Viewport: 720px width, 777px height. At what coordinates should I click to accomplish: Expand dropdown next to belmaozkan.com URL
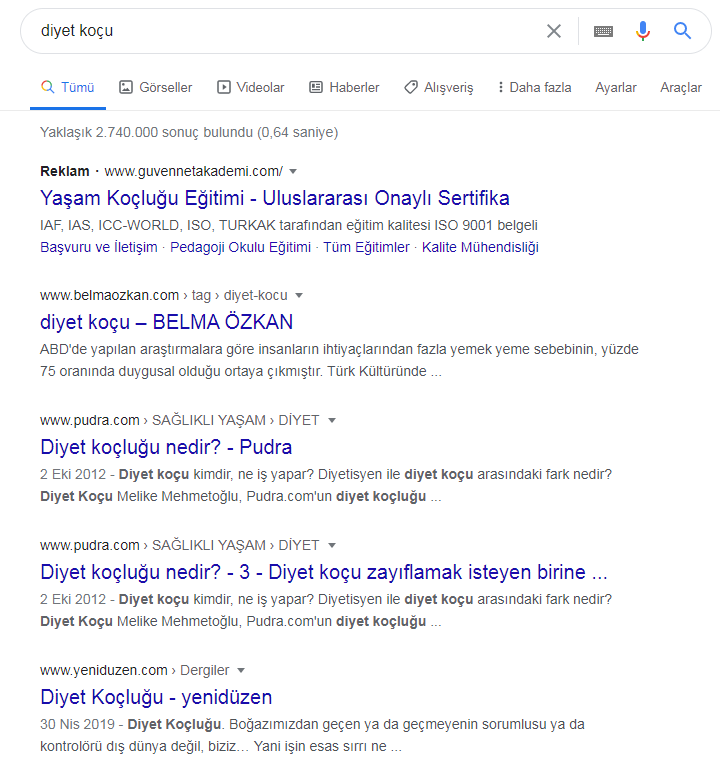[299, 295]
